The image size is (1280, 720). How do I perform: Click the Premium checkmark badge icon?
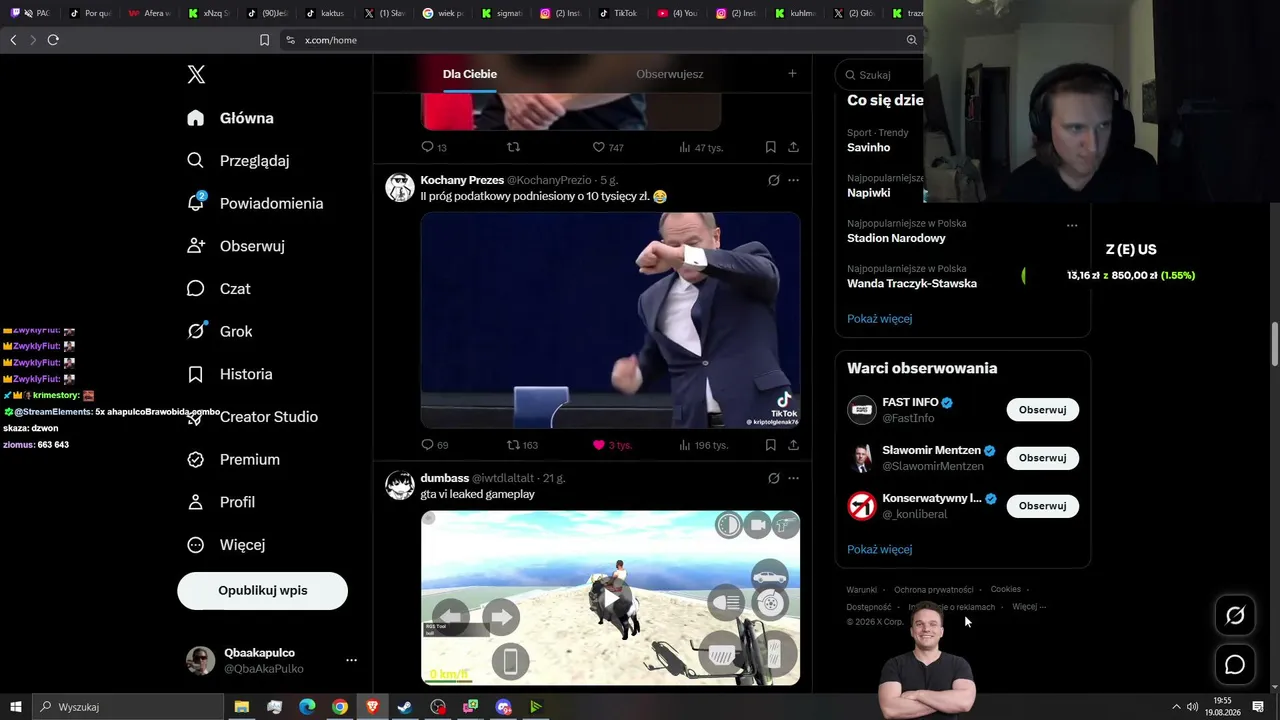(x=196, y=459)
